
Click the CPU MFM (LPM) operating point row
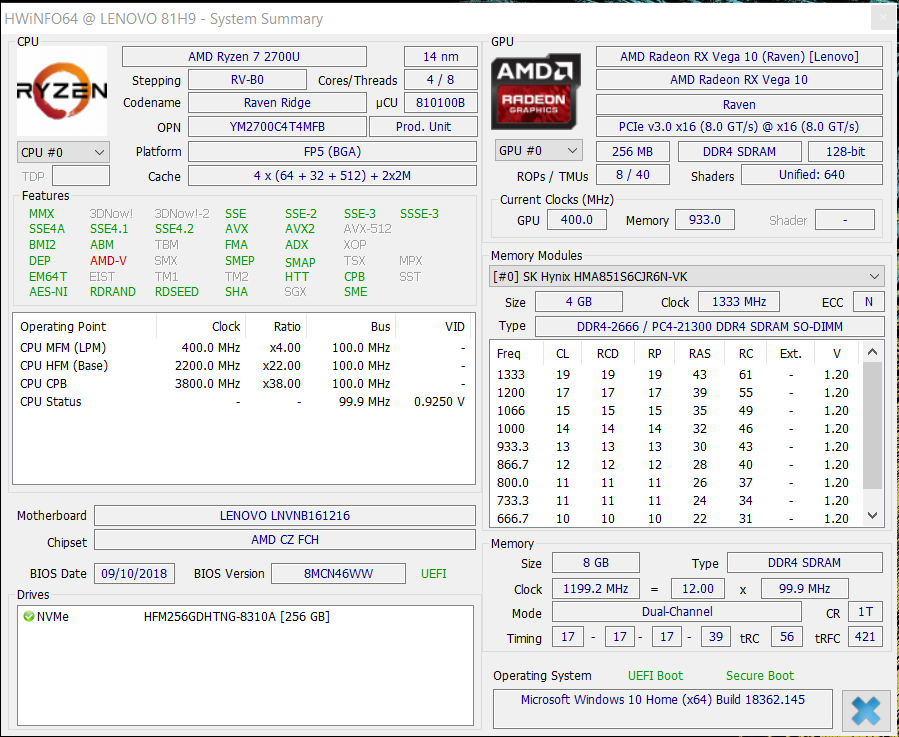point(244,348)
